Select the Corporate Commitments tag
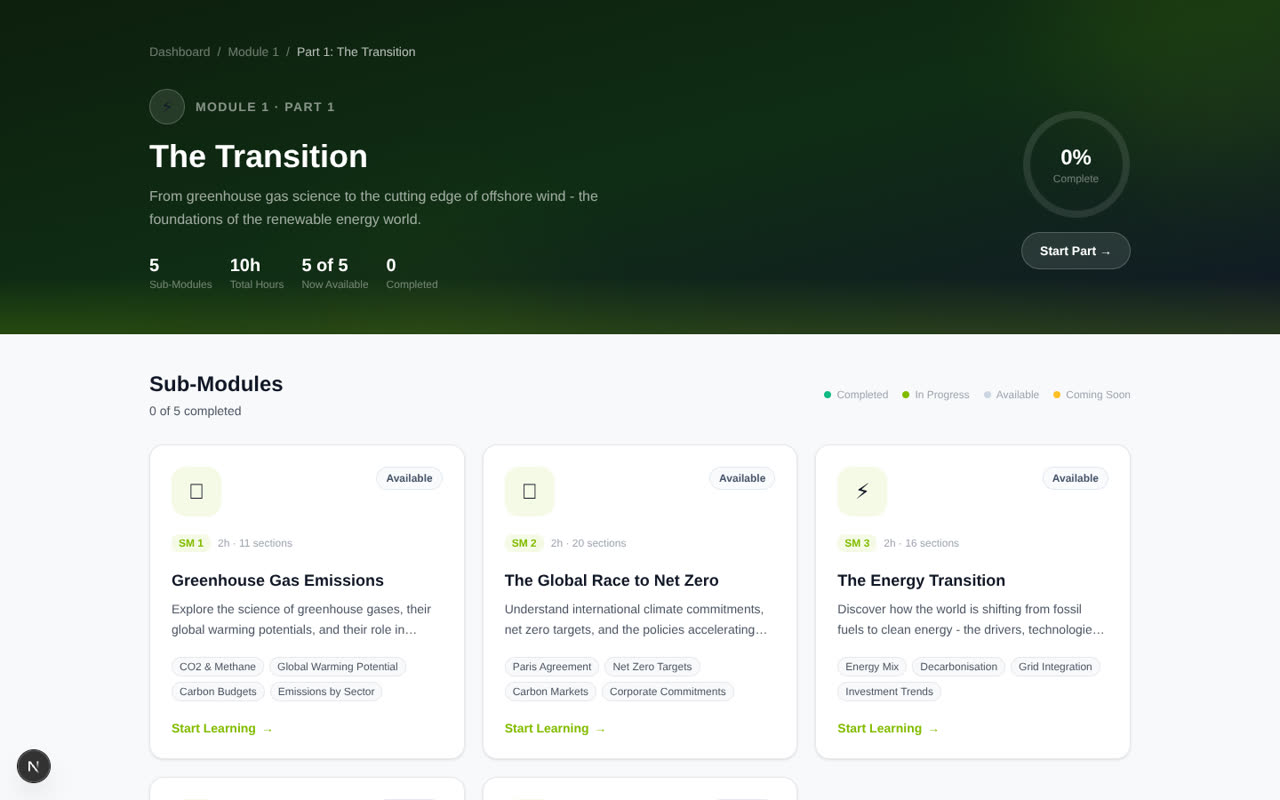This screenshot has width=1280, height=800. pos(668,691)
